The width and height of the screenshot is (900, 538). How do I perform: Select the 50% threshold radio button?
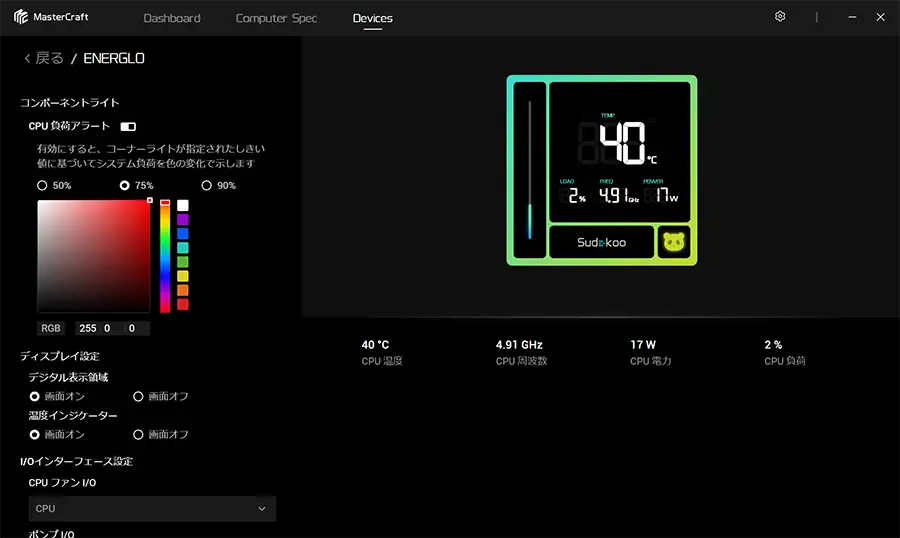[x=42, y=185]
